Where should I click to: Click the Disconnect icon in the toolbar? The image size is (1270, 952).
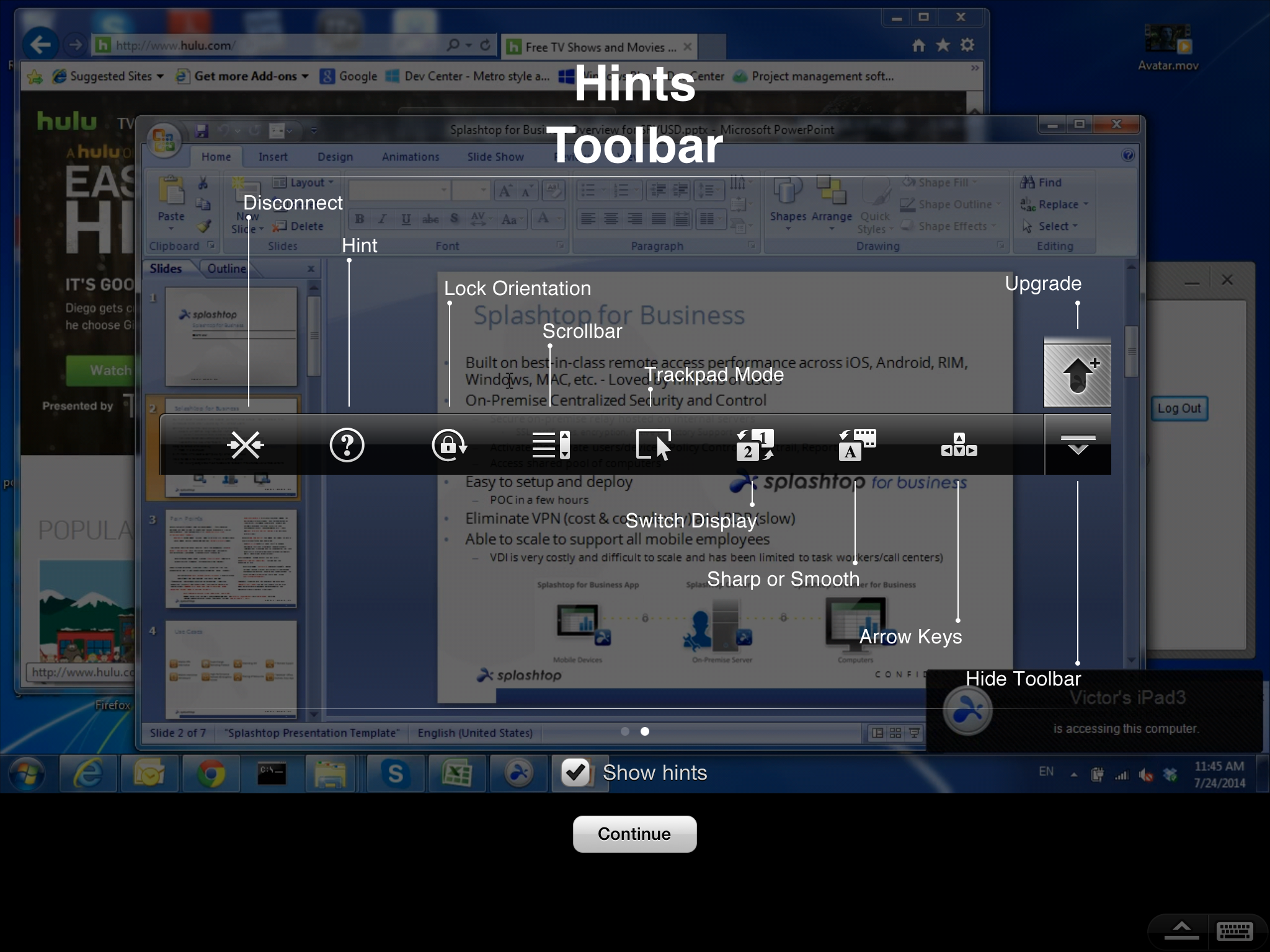click(246, 445)
